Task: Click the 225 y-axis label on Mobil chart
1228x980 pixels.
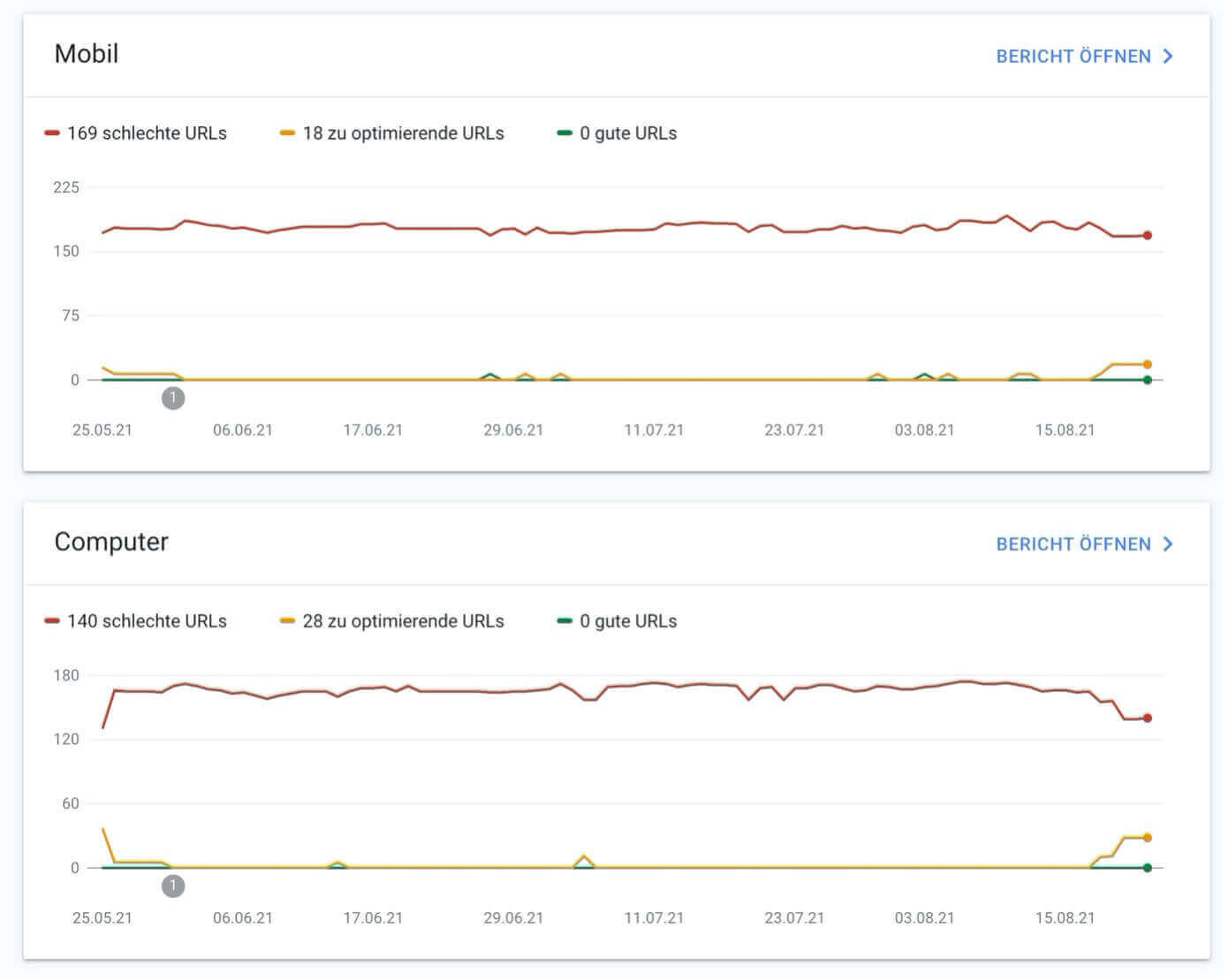Action: 66,187
